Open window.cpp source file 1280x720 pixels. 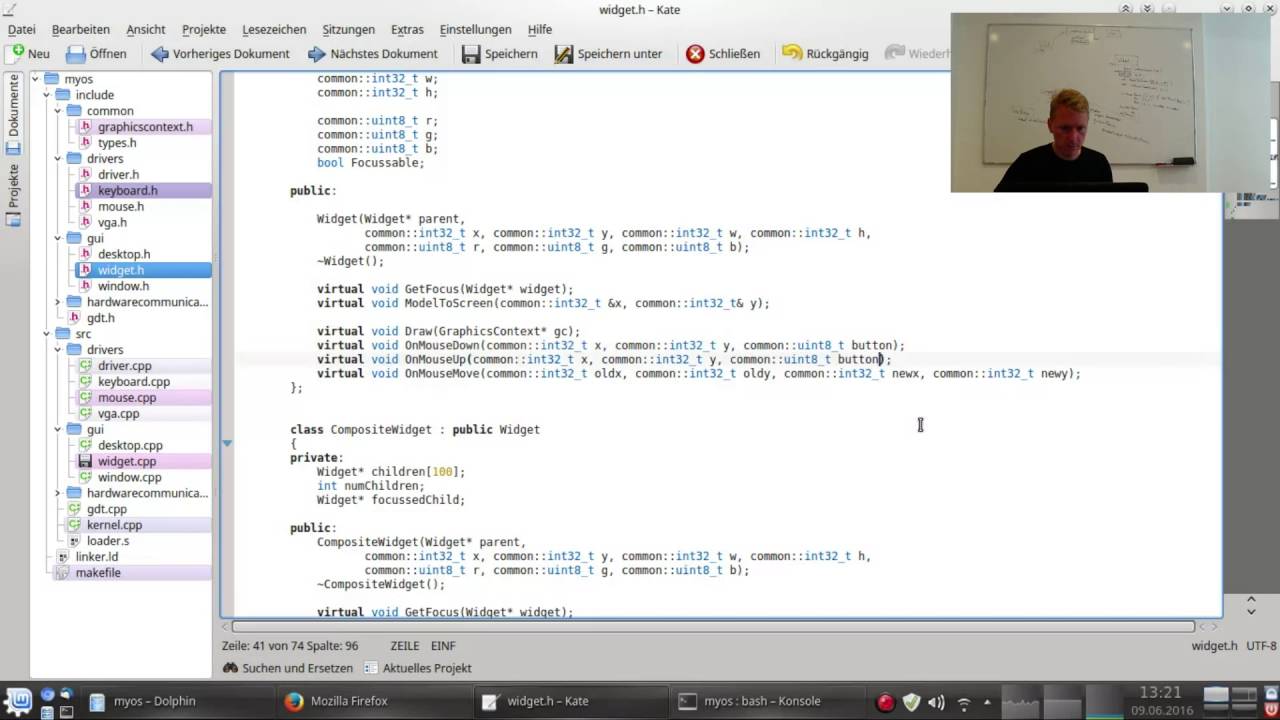(129, 478)
